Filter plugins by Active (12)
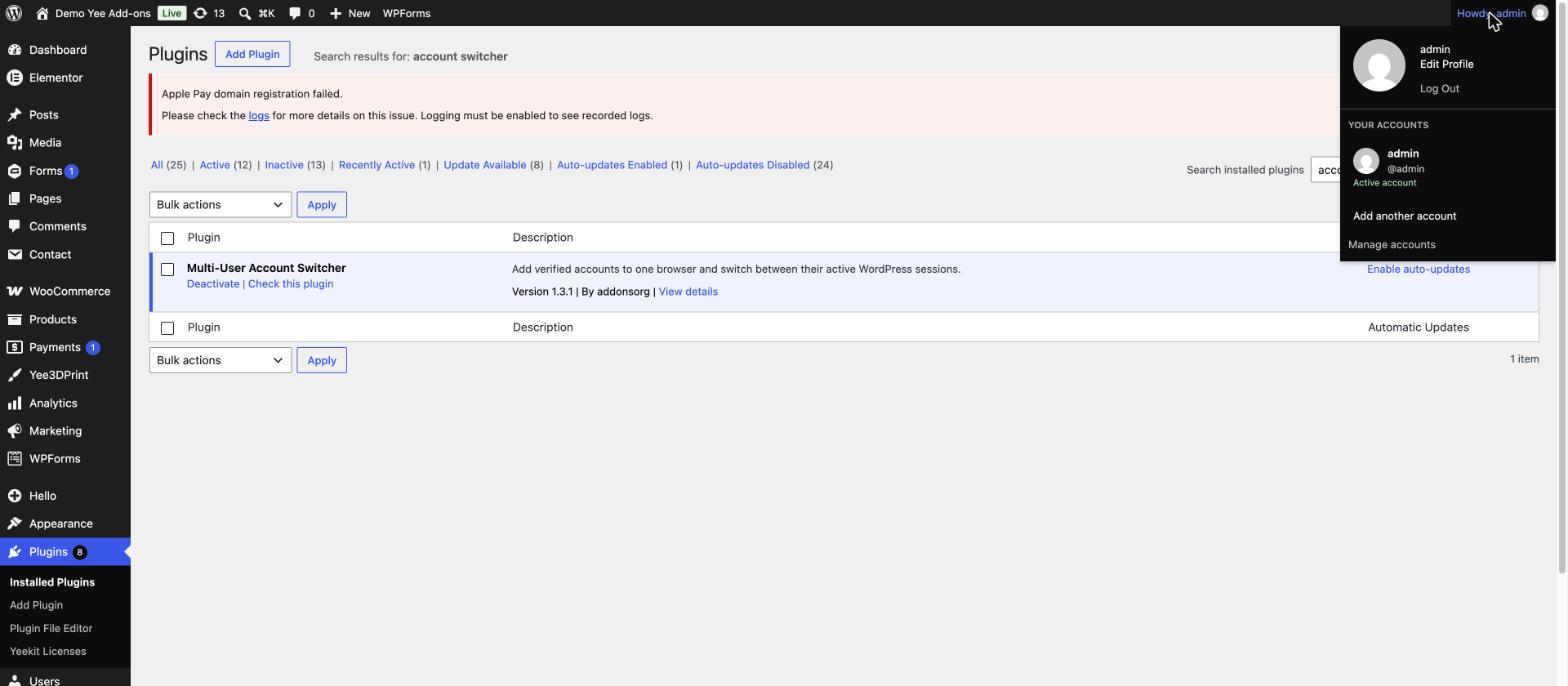 coord(225,165)
